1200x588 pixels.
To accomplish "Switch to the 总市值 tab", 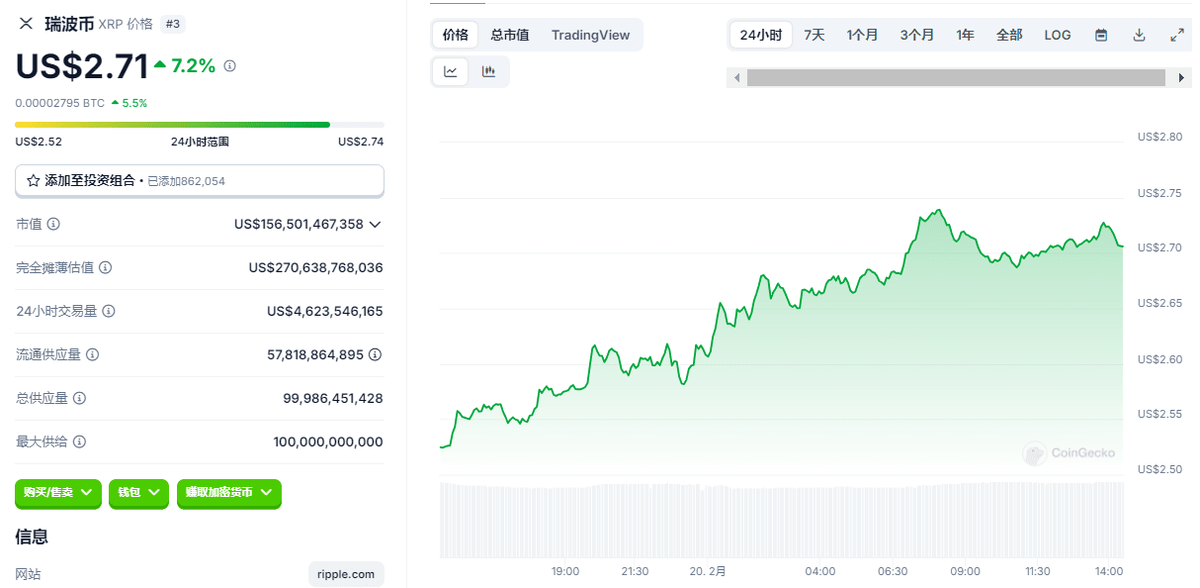I will 510,35.
